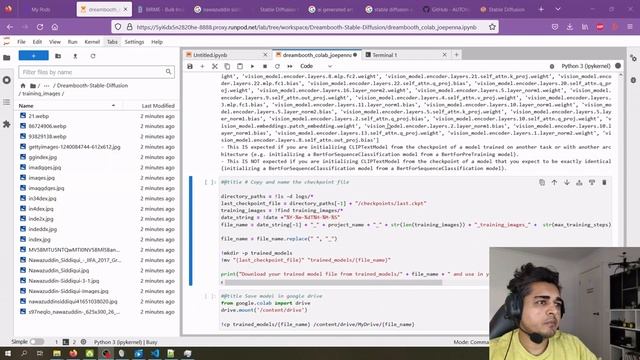Viewport: 640px width, 360px height.
Task: Open the cell type Code dropdown
Action: pos(316,66)
